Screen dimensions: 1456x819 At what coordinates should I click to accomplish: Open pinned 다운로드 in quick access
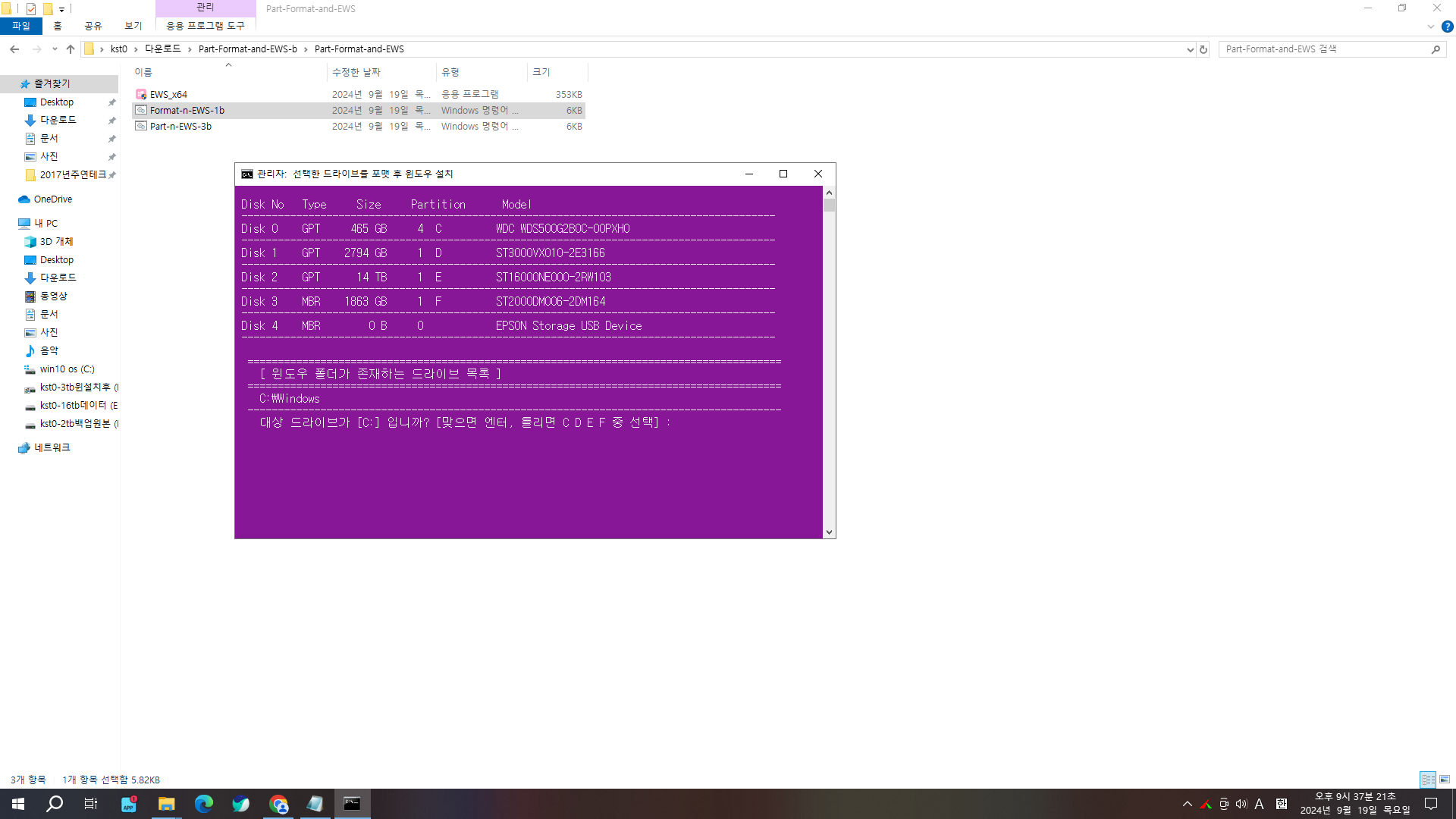58,121
